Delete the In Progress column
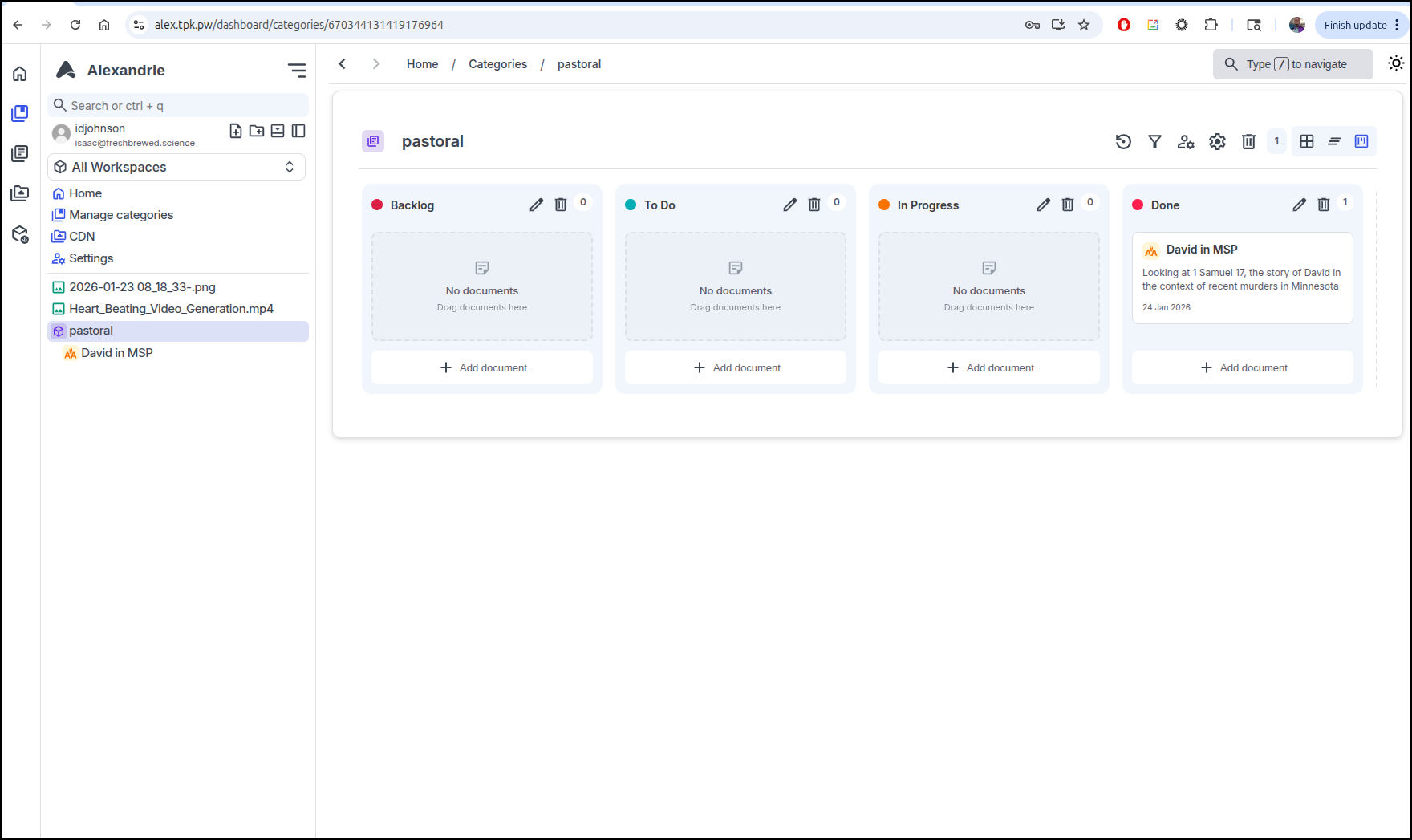The height and width of the screenshot is (840, 1412). pos(1067,205)
